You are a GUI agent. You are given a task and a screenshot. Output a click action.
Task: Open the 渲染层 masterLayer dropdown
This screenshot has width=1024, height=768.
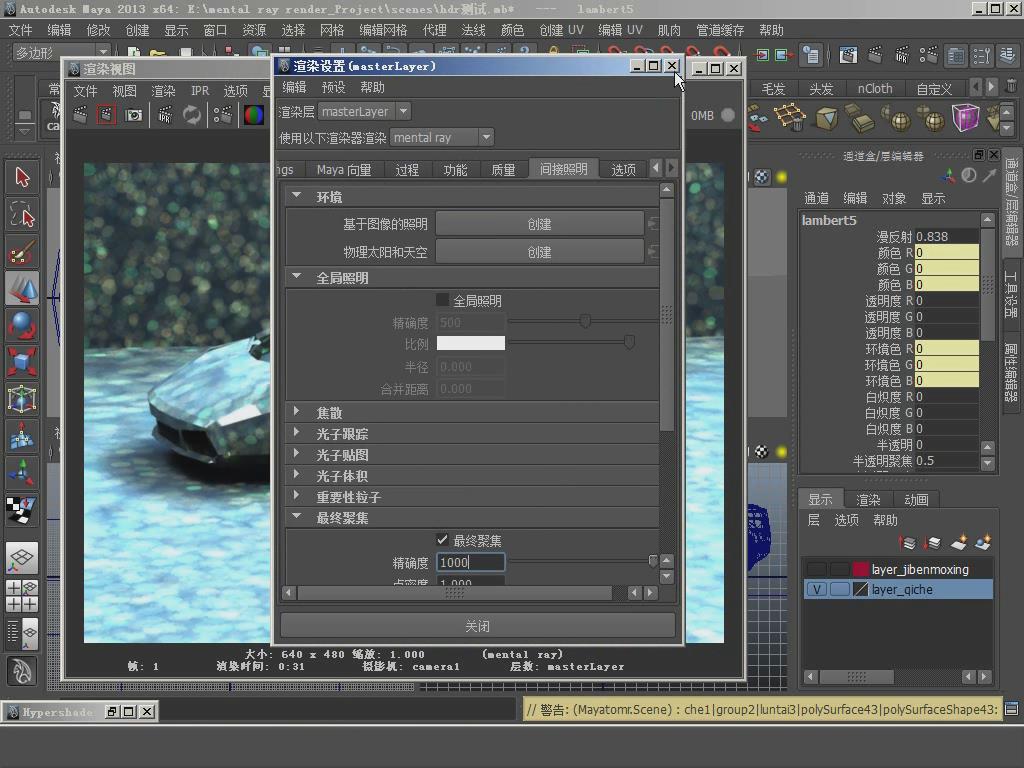pos(364,112)
